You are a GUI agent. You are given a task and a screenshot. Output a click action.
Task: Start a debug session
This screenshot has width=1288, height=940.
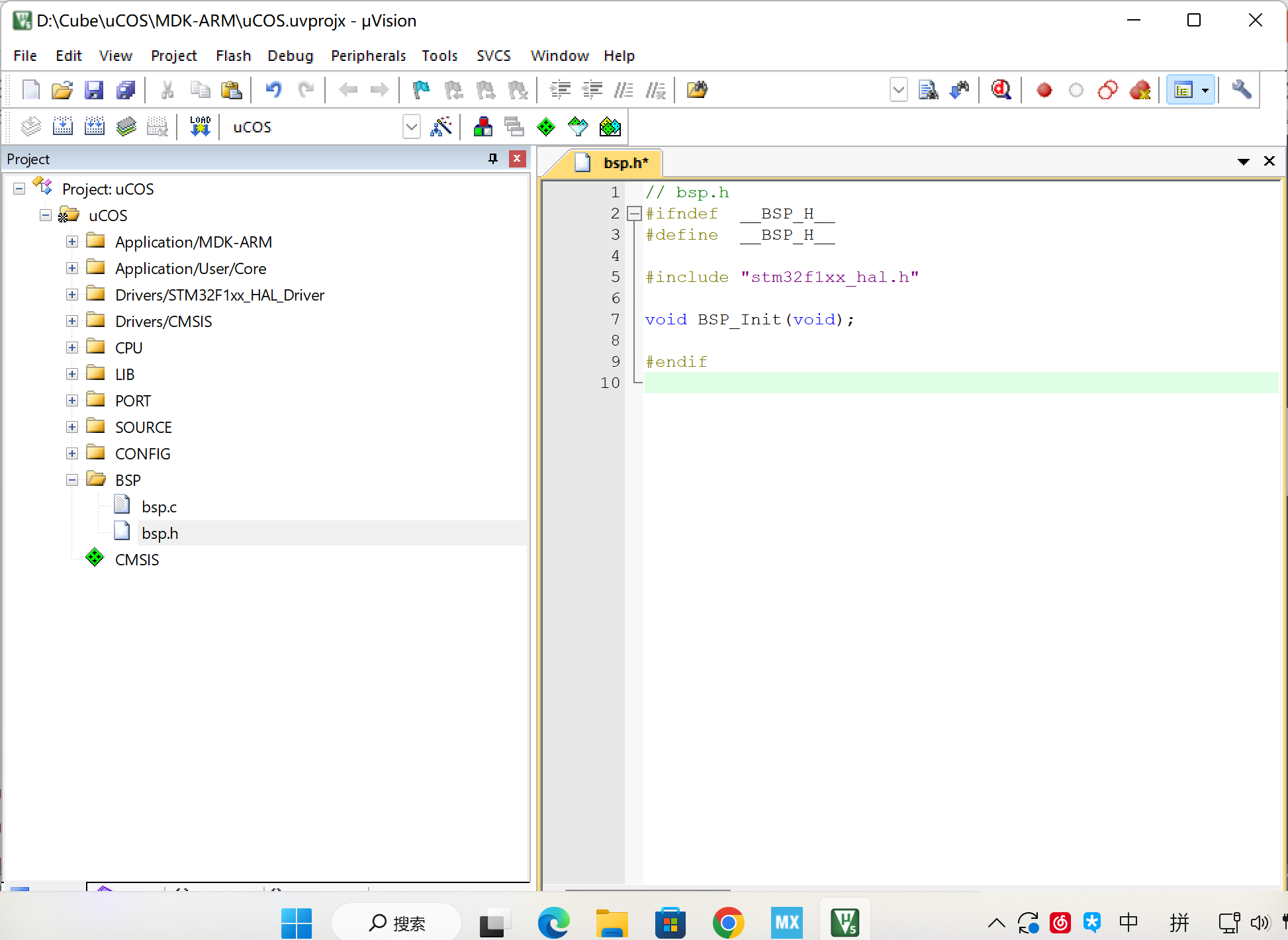999,89
